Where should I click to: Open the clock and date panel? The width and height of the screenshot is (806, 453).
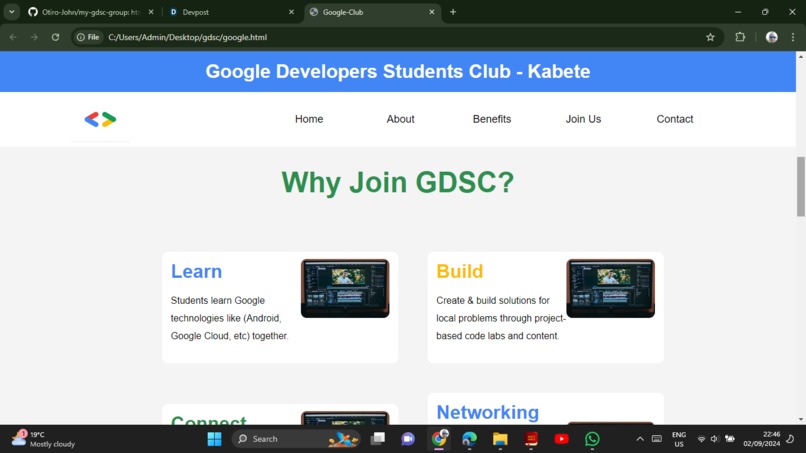tap(761, 439)
